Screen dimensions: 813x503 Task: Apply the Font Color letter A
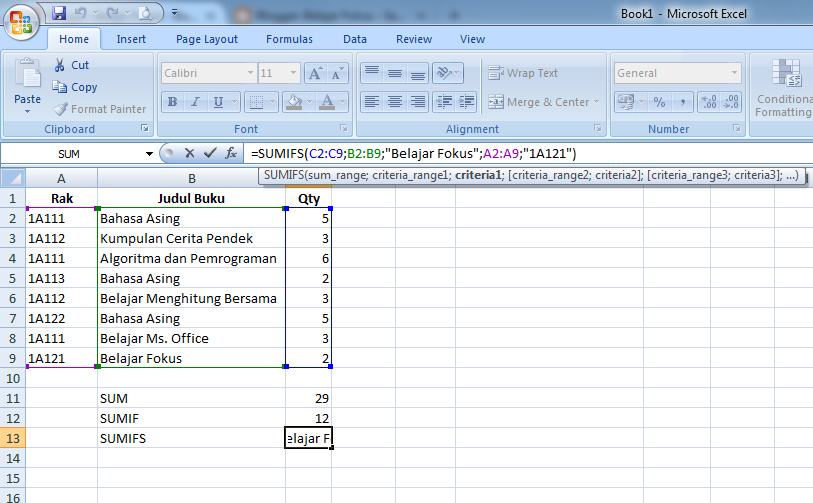click(x=327, y=102)
